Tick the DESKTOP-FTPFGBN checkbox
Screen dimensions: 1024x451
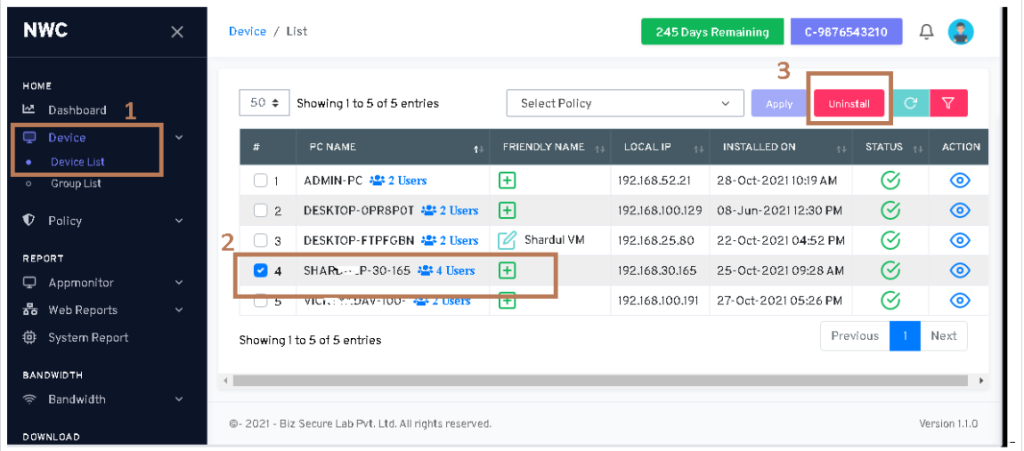pyautogui.click(x=261, y=240)
